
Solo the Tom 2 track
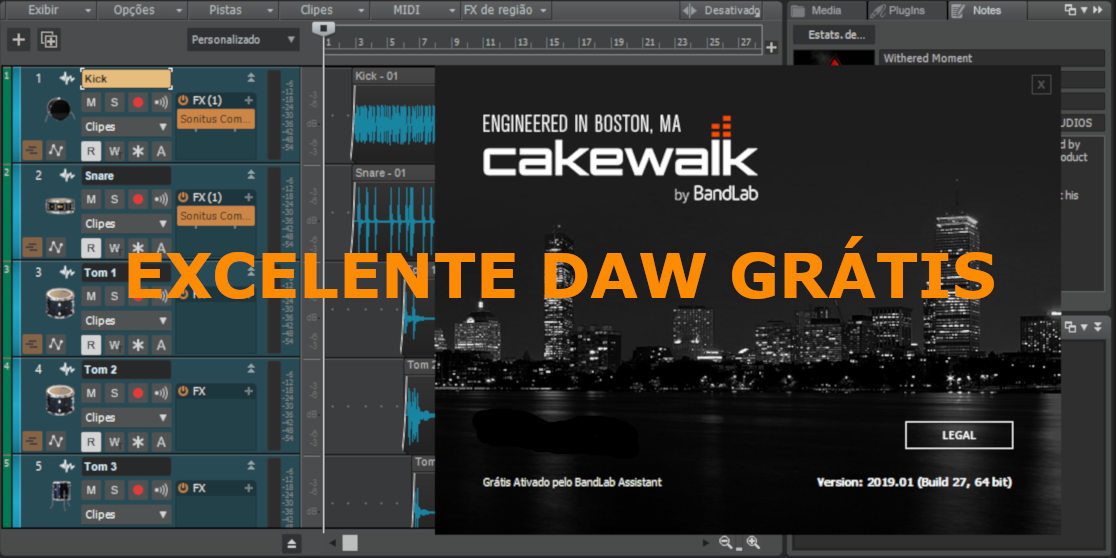coord(115,392)
